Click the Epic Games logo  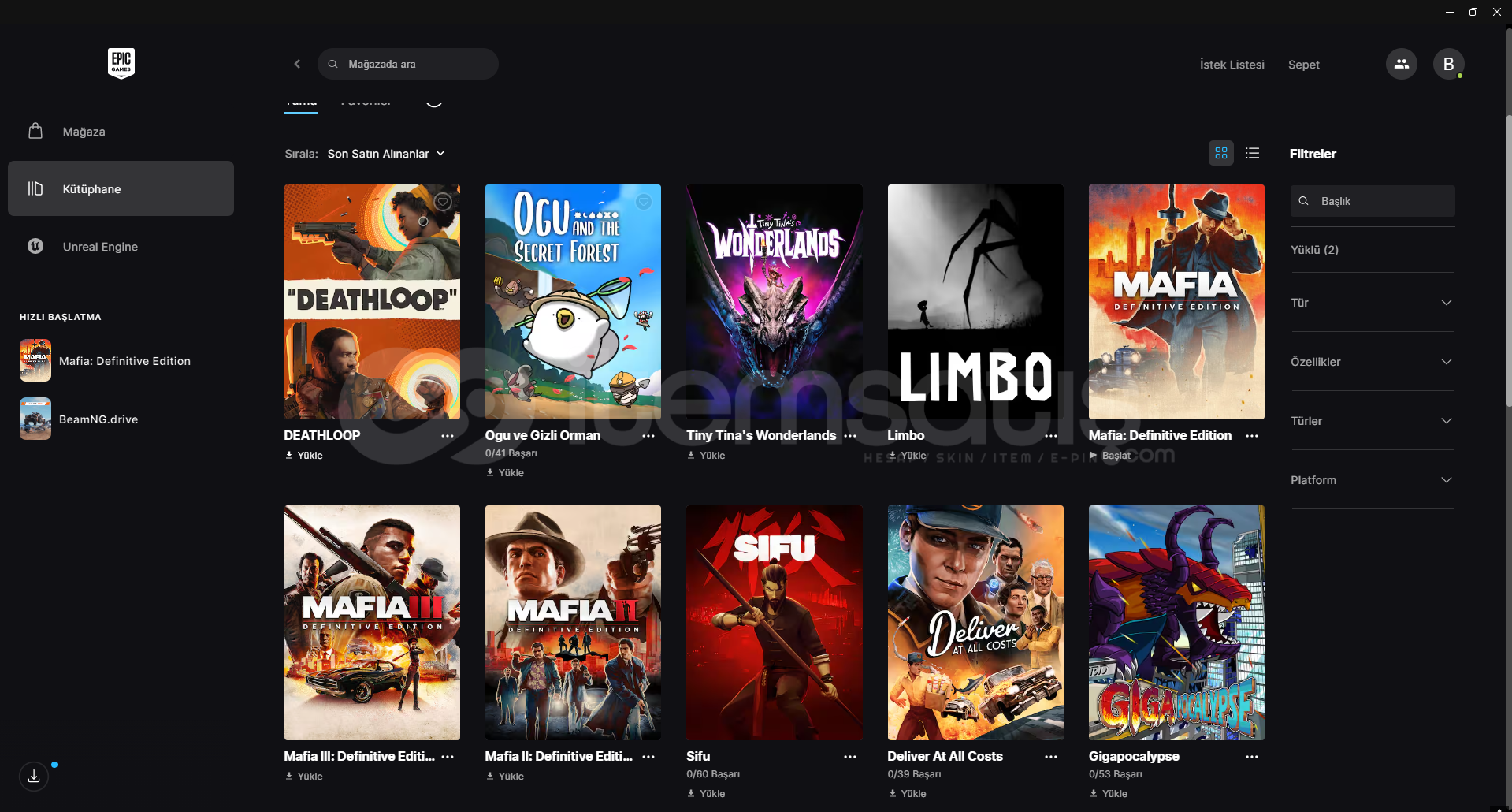121,63
